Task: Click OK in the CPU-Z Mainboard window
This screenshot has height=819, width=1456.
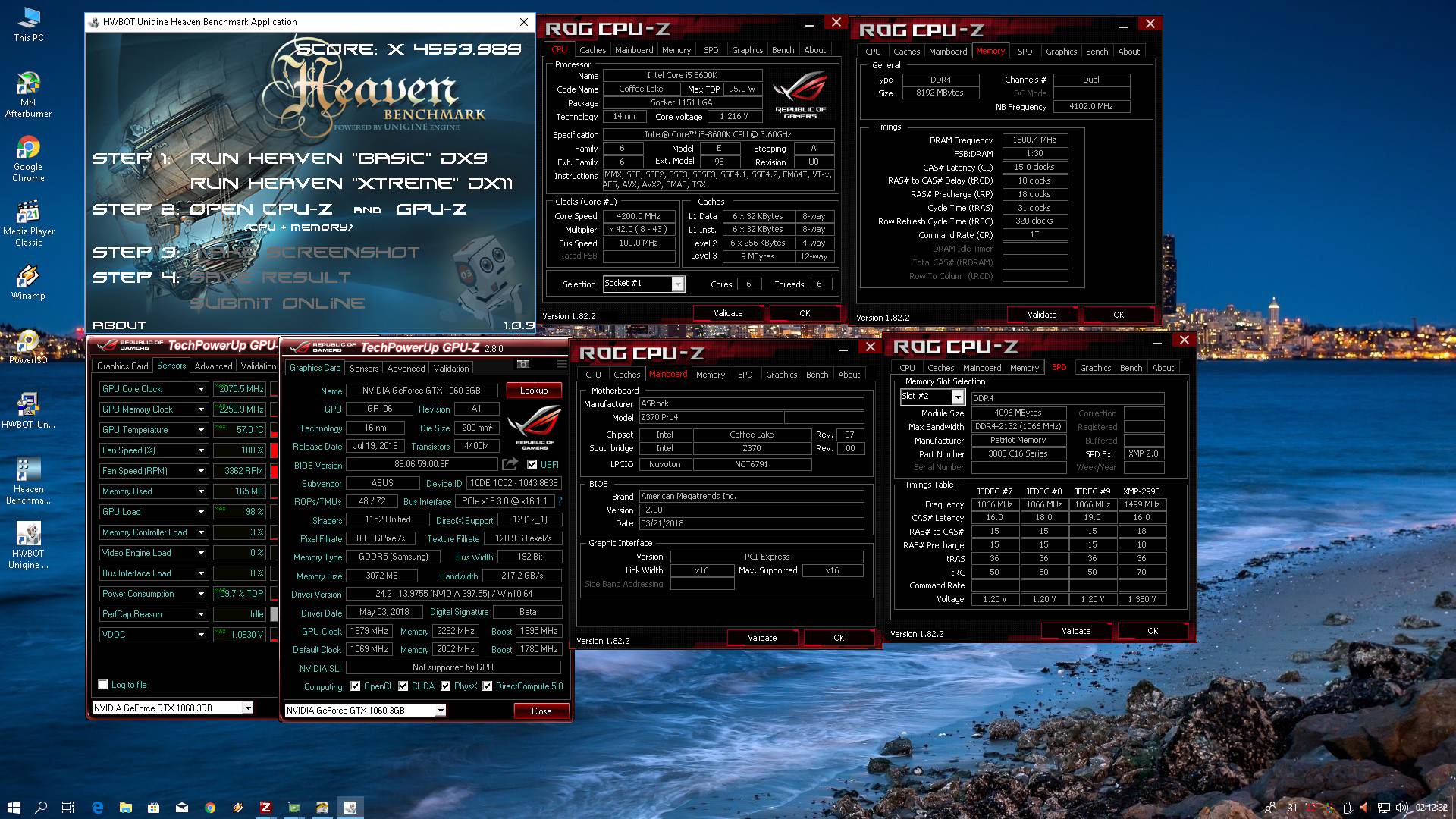Action: coord(839,638)
